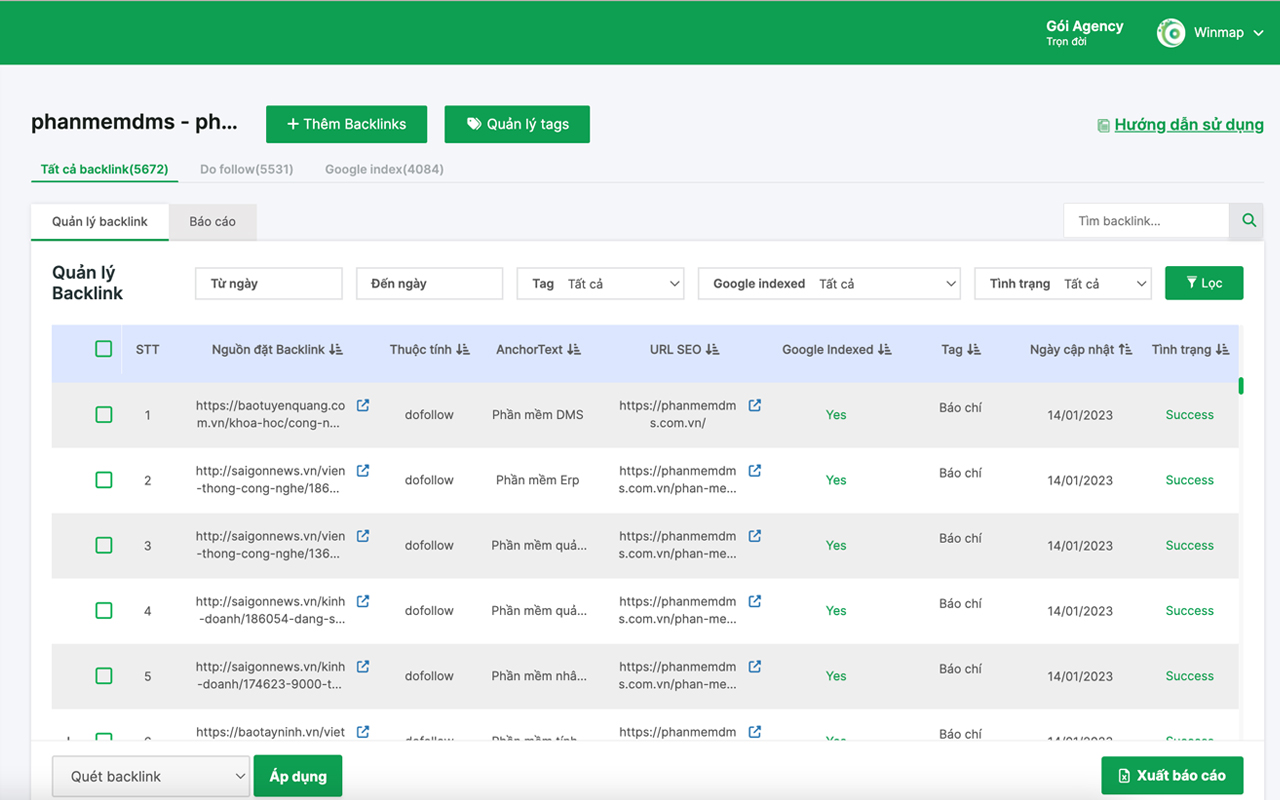The width and height of the screenshot is (1280, 800).
Task: Open URL SEO external link icon in row 5
Action: (x=755, y=666)
